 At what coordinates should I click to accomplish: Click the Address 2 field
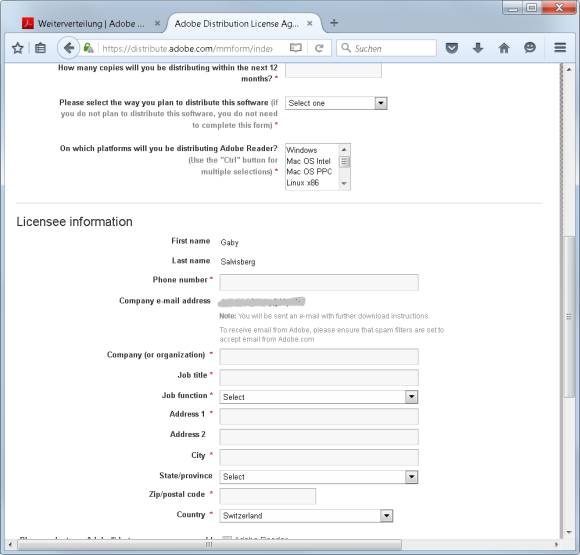[319, 437]
